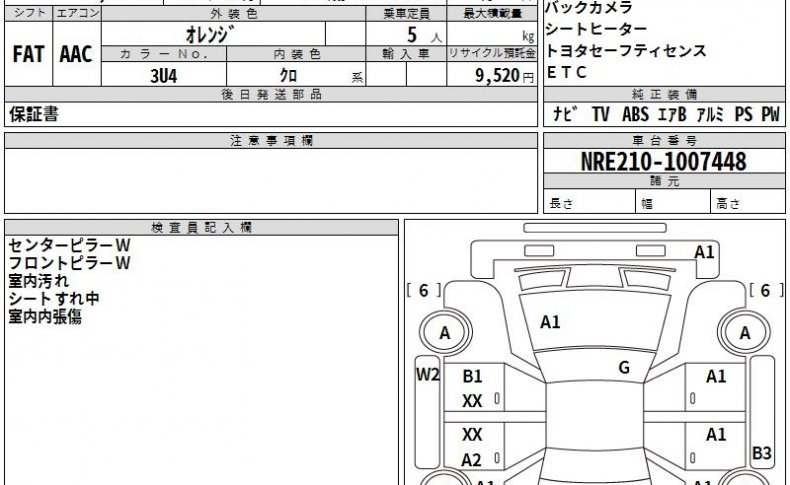Click the 輸入車 header
Image resolution: width=790 pixels, height=485 pixels.
tap(406, 54)
